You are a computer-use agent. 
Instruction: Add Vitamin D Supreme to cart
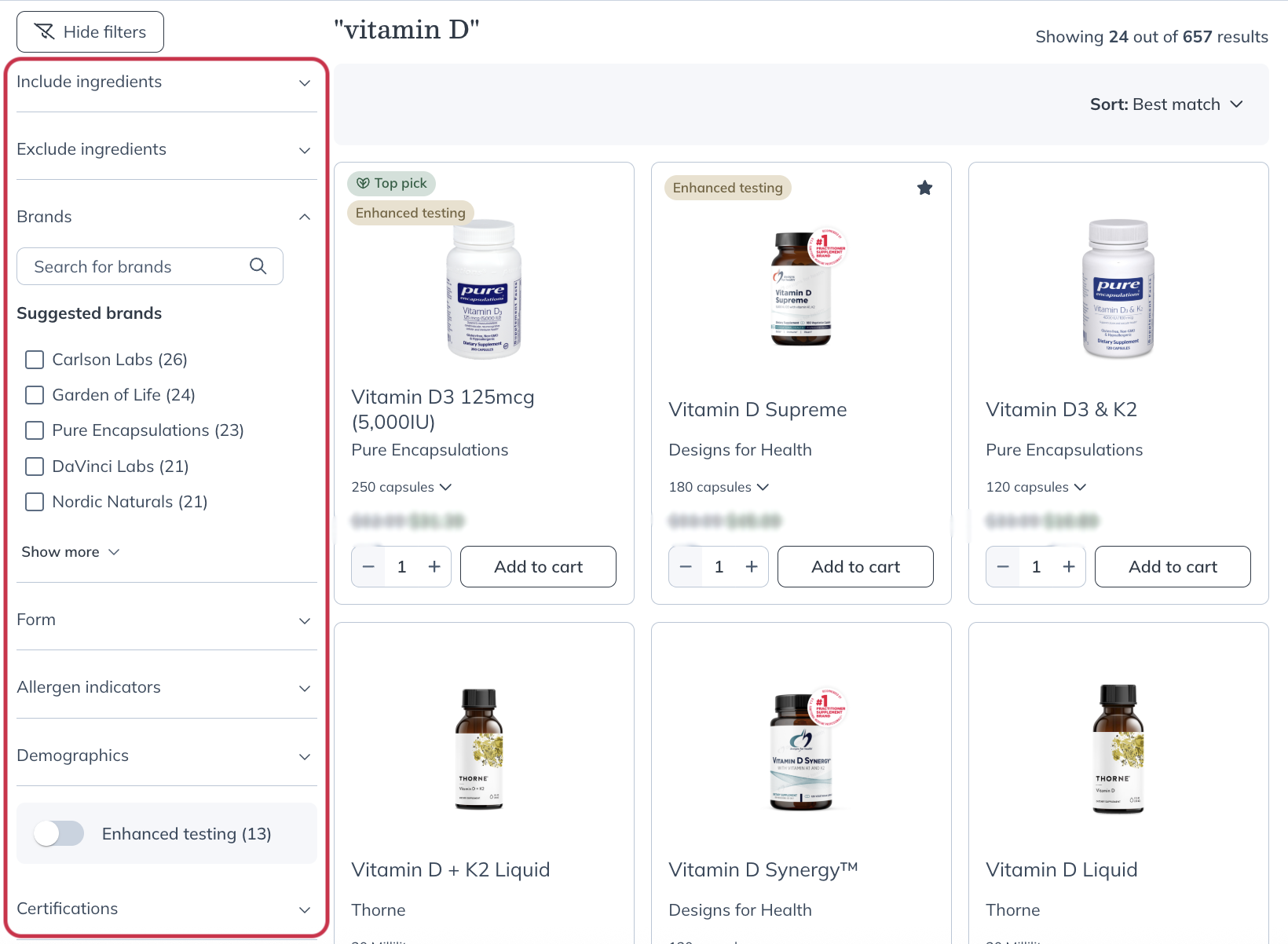tap(855, 566)
